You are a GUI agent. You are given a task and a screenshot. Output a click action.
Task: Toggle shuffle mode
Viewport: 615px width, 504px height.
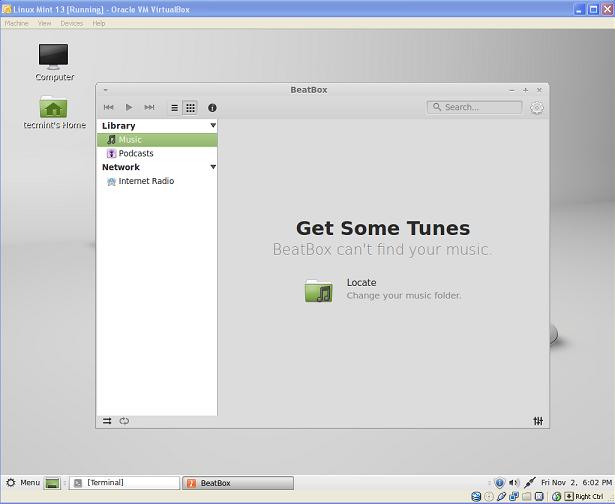(x=107, y=421)
